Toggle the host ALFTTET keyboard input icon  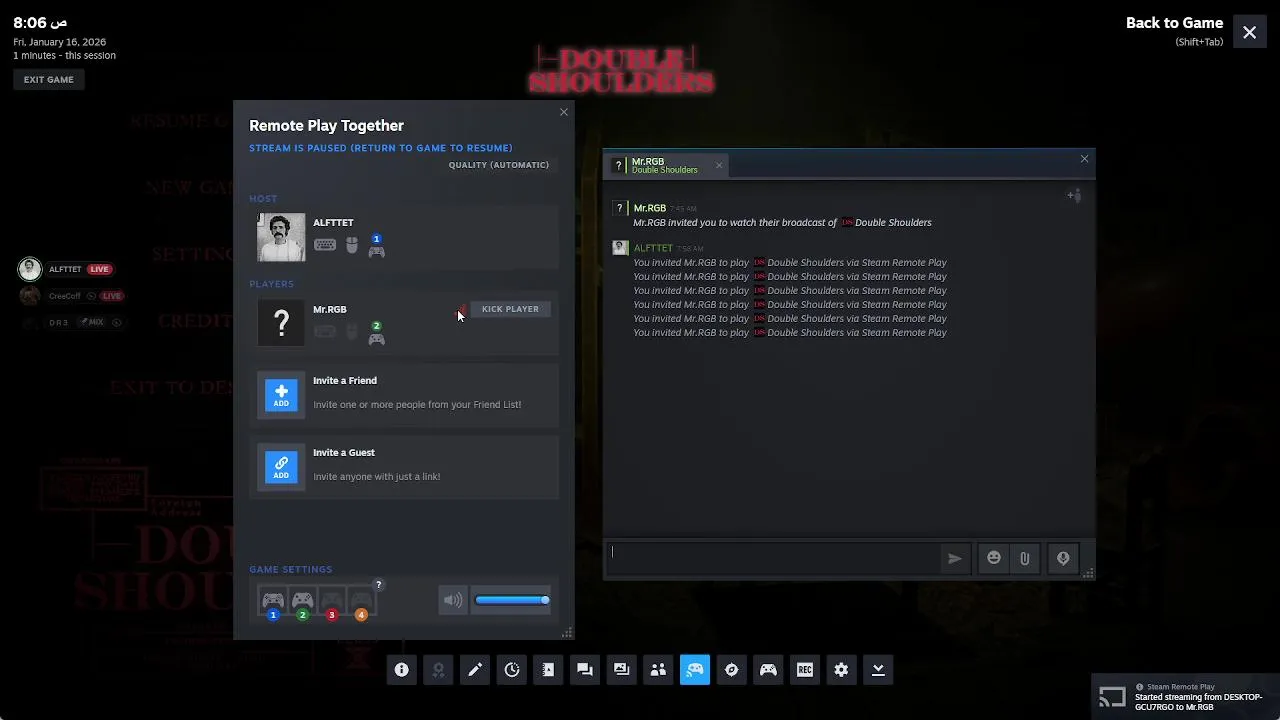click(x=325, y=245)
